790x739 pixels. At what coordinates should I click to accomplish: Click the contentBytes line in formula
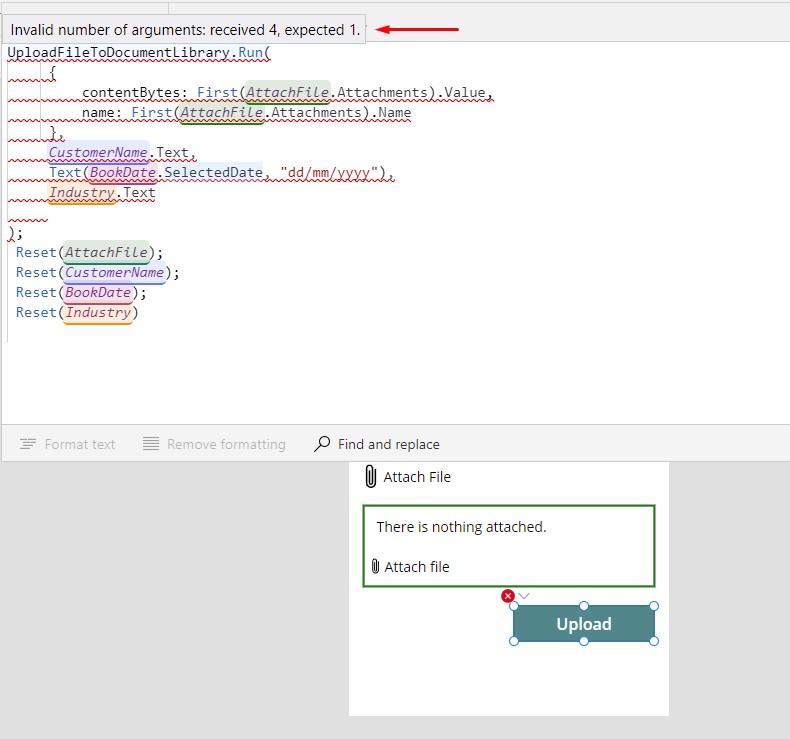pyautogui.click(x=287, y=93)
